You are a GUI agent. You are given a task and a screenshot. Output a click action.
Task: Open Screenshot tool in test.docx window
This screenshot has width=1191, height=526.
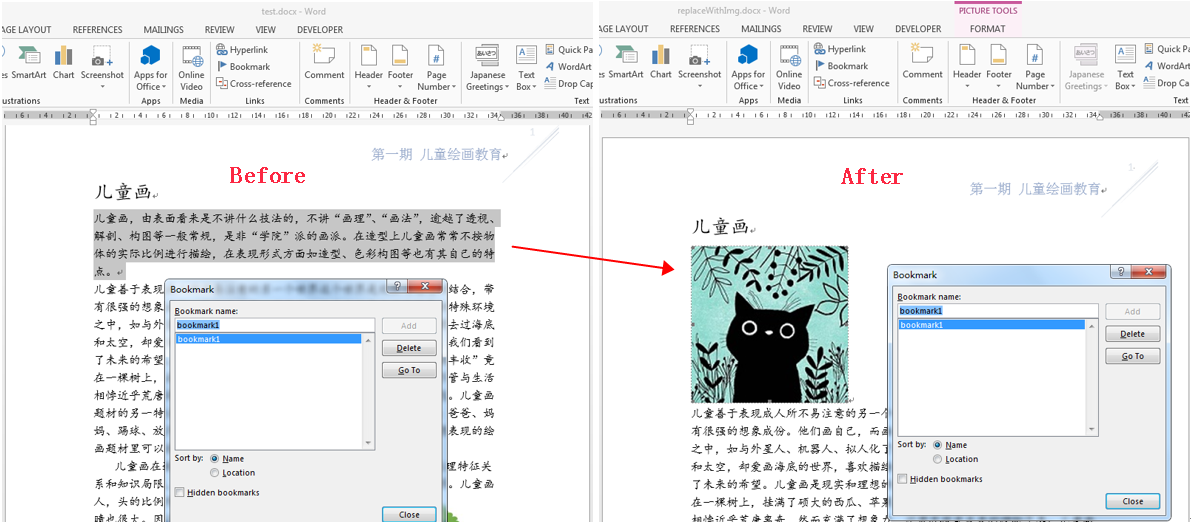click(102, 67)
